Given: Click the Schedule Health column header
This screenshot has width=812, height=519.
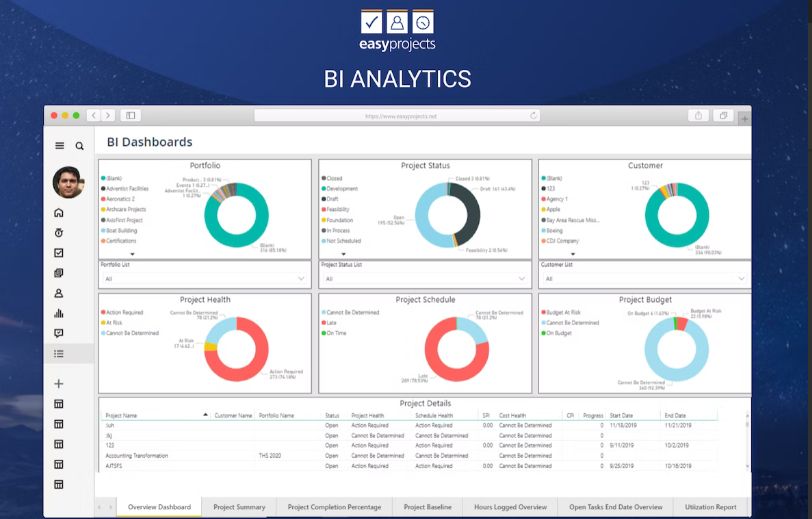Looking at the screenshot, I should click(434, 415).
